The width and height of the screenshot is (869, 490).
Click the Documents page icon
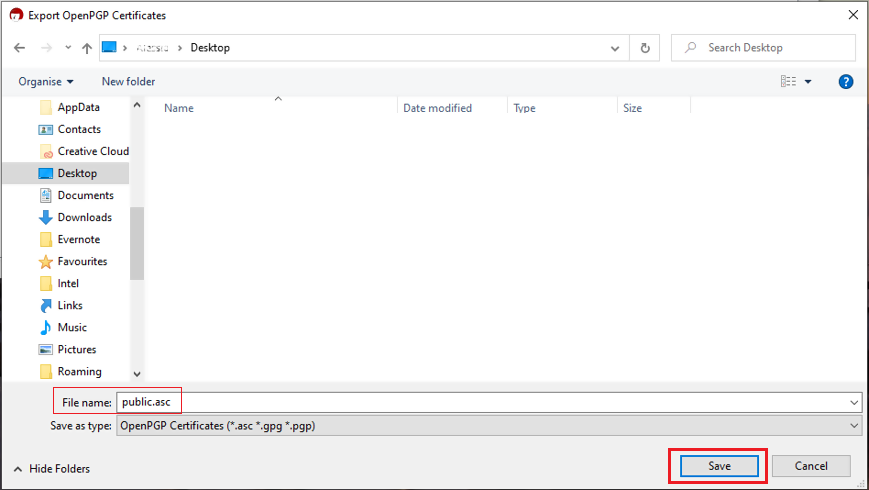45,195
